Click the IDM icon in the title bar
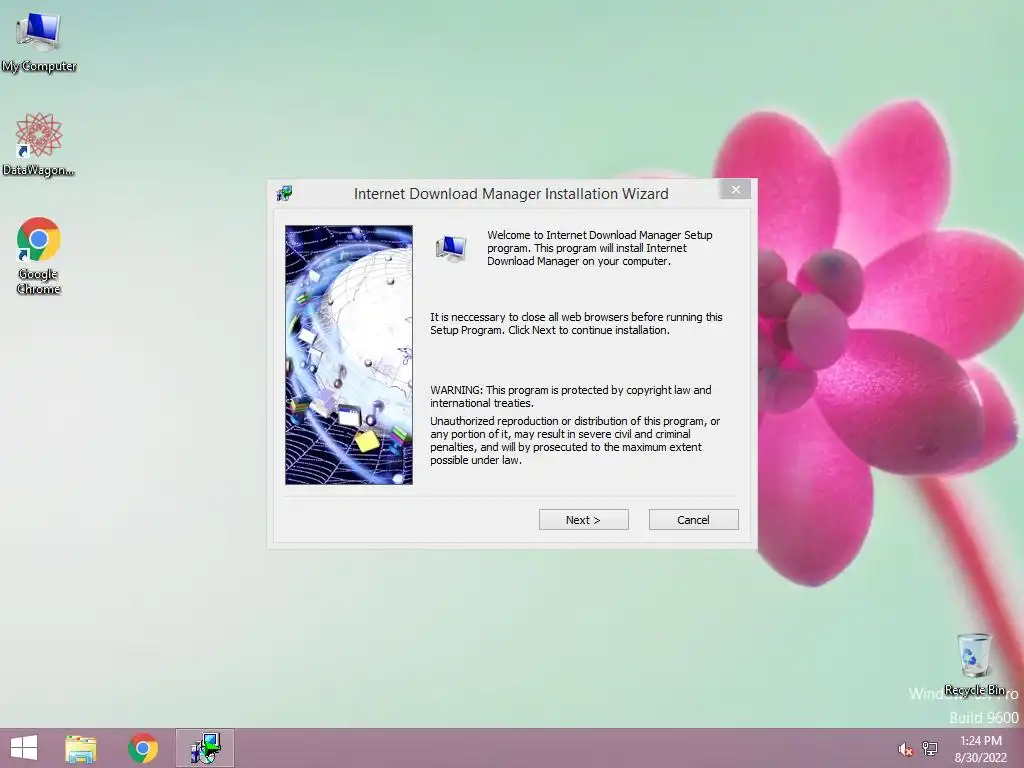The image size is (1024, 768). 285,193
